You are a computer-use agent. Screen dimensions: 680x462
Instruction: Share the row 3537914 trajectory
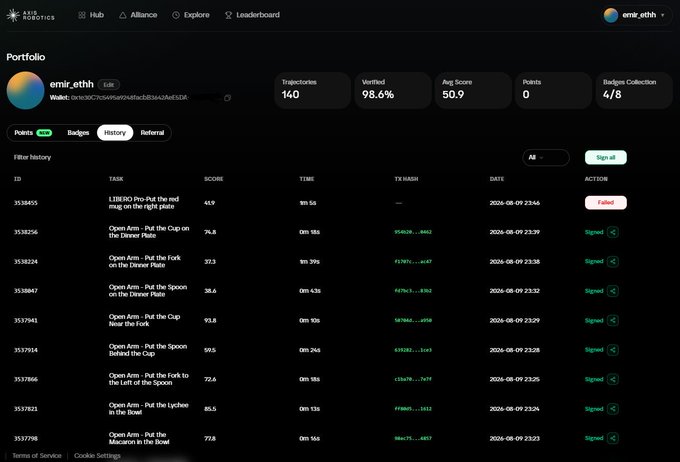point(613,350)
